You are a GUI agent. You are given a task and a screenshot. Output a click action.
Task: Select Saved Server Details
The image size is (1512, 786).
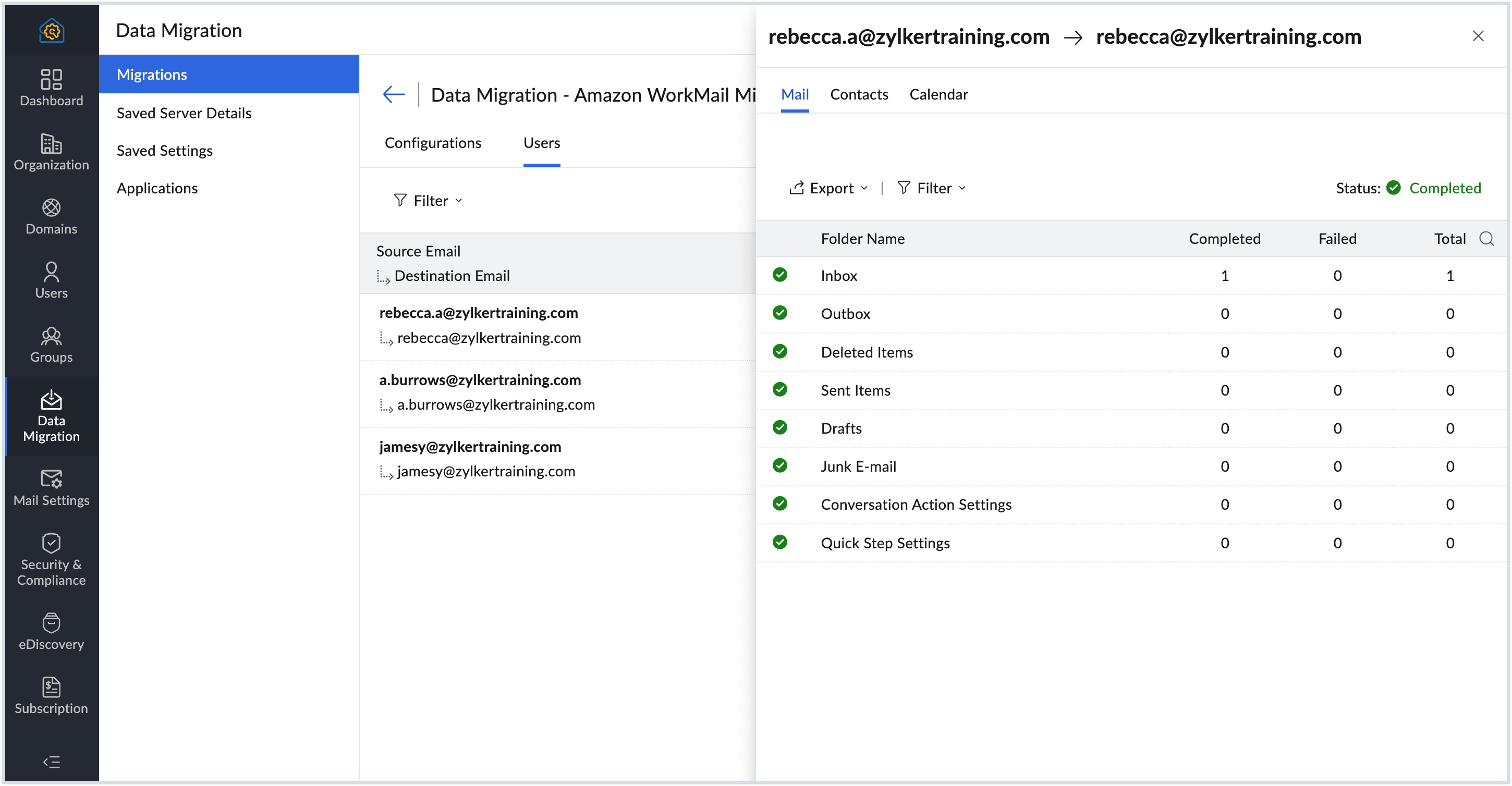(x=184, y=113)
